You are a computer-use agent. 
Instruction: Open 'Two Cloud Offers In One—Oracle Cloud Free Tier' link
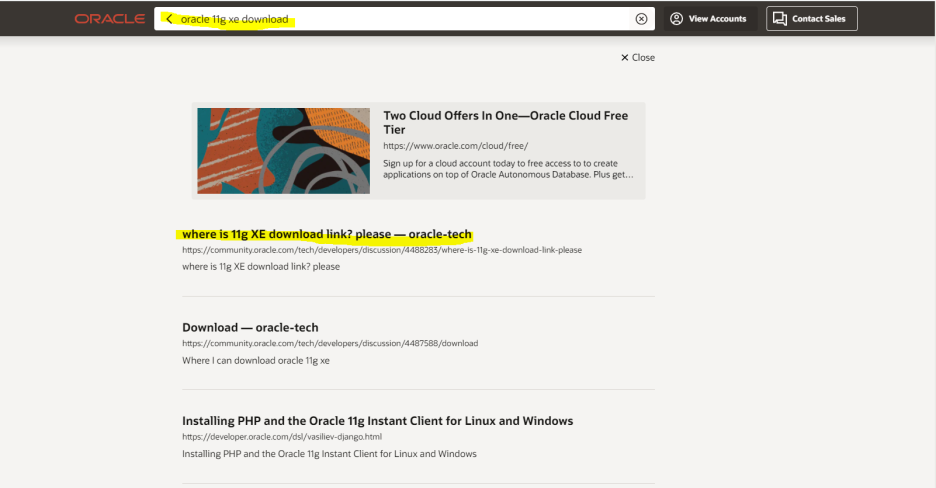pyautogui.click(x=506, y=122)
